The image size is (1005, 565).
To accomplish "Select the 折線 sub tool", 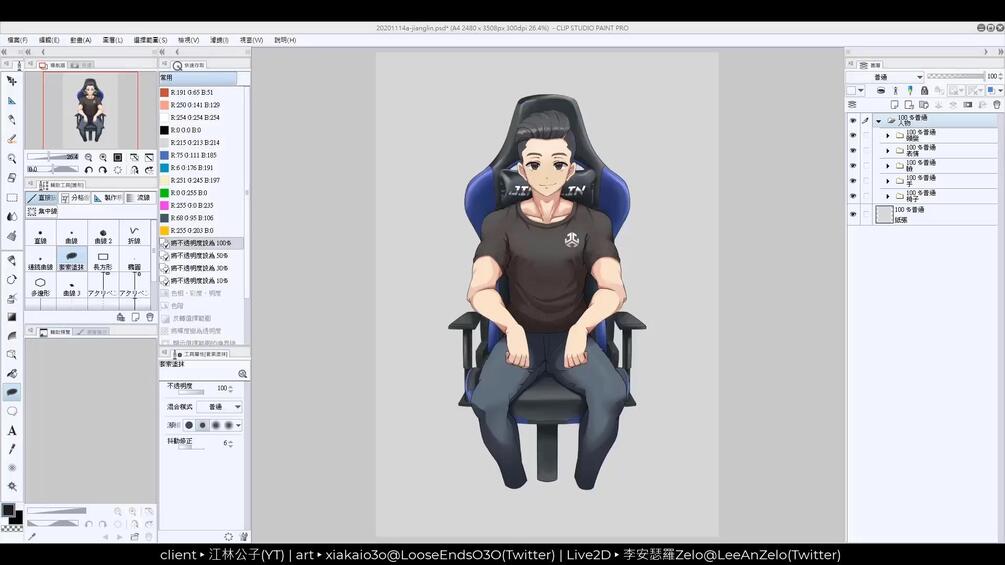I will [134, 235].
